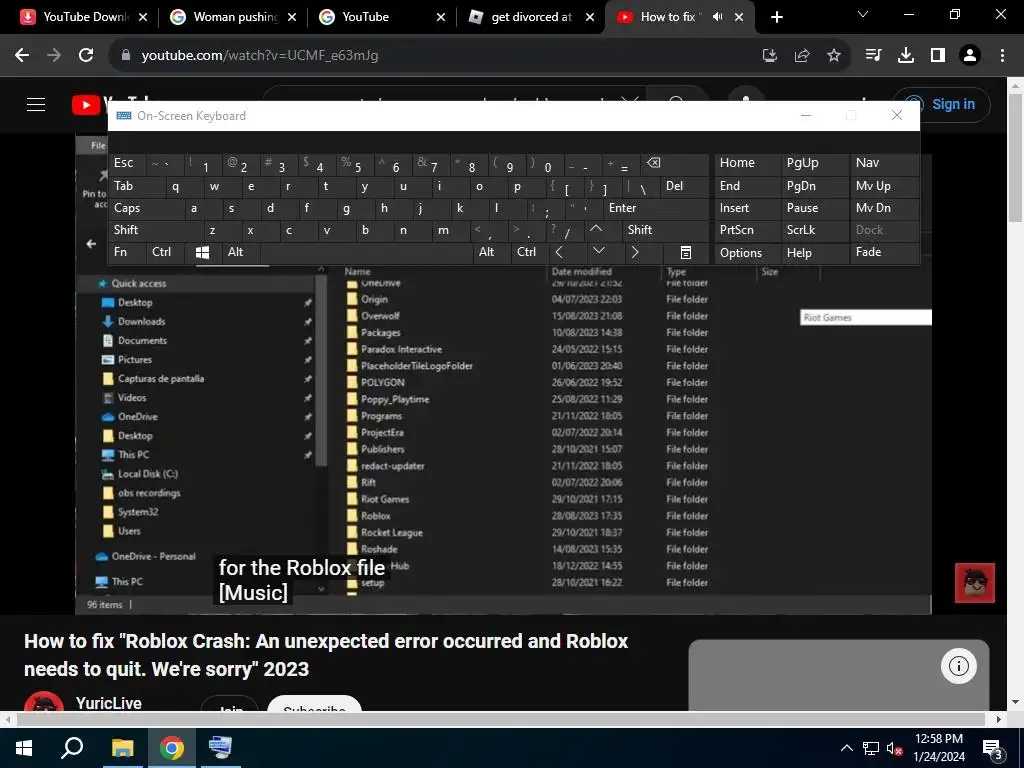Screen dimensions: 1024x768
Task: Click the muted volume tray icon
Action: [894, 748]
